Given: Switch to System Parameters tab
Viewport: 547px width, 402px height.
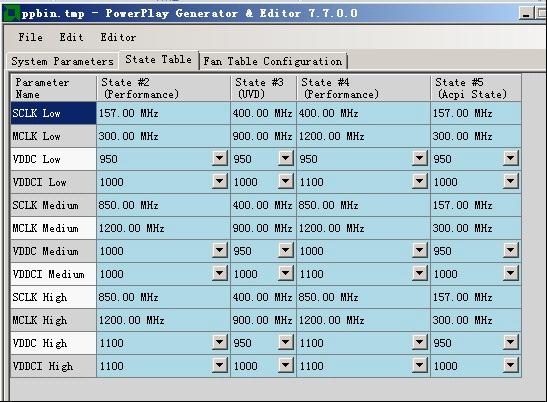Looking at the screenshot, I should click(62, 61).
